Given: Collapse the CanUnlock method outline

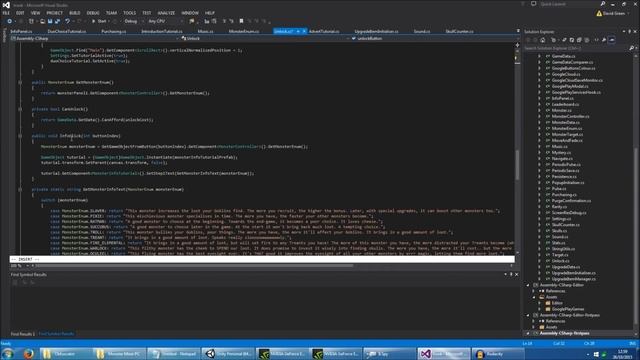Looking at the screenshot, I should pyautogui.click(x=20, y=109).
